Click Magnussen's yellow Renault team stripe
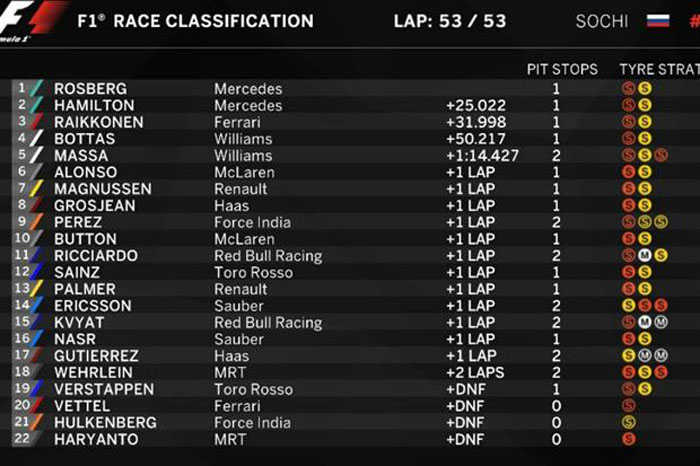 (37, 188)
